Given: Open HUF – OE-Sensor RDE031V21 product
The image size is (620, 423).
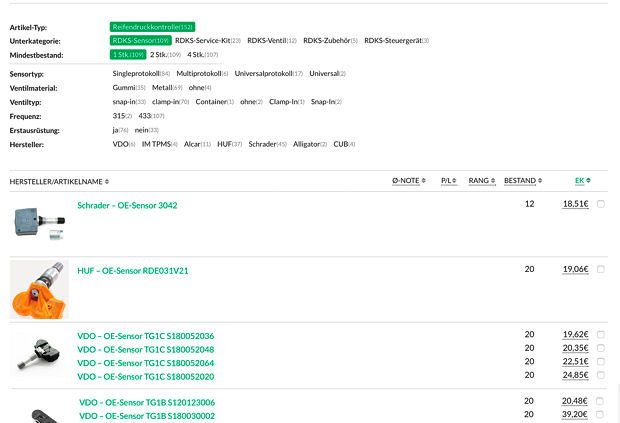Looking at the screenshot, I should point(133,271).
